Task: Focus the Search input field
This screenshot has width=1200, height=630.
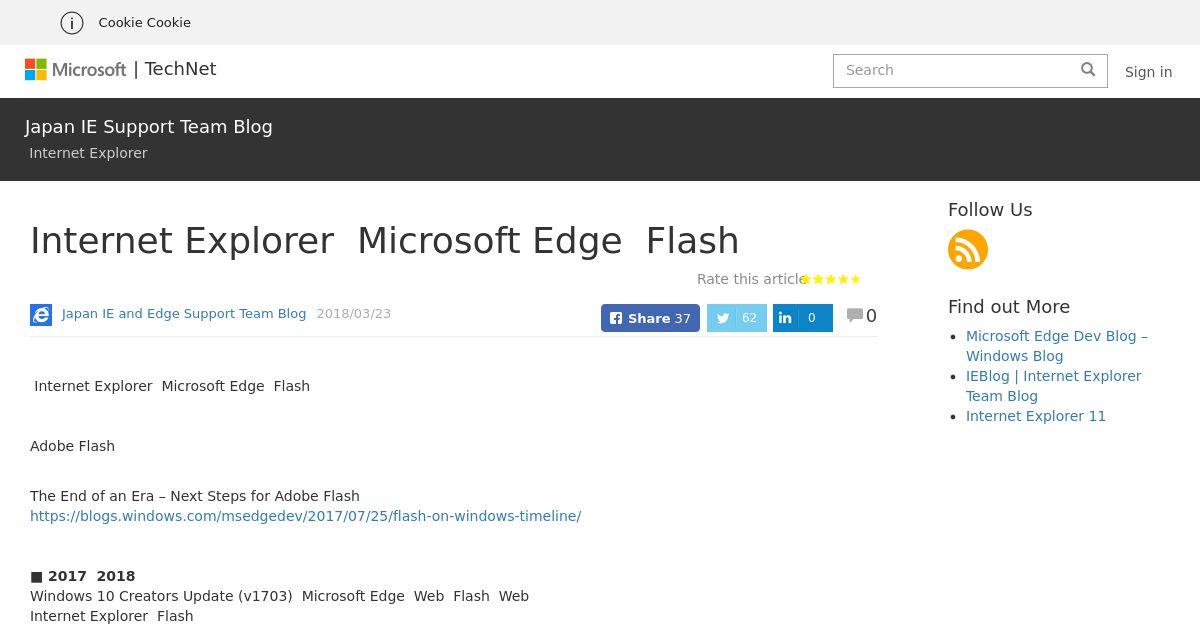Action: point(956,70)
